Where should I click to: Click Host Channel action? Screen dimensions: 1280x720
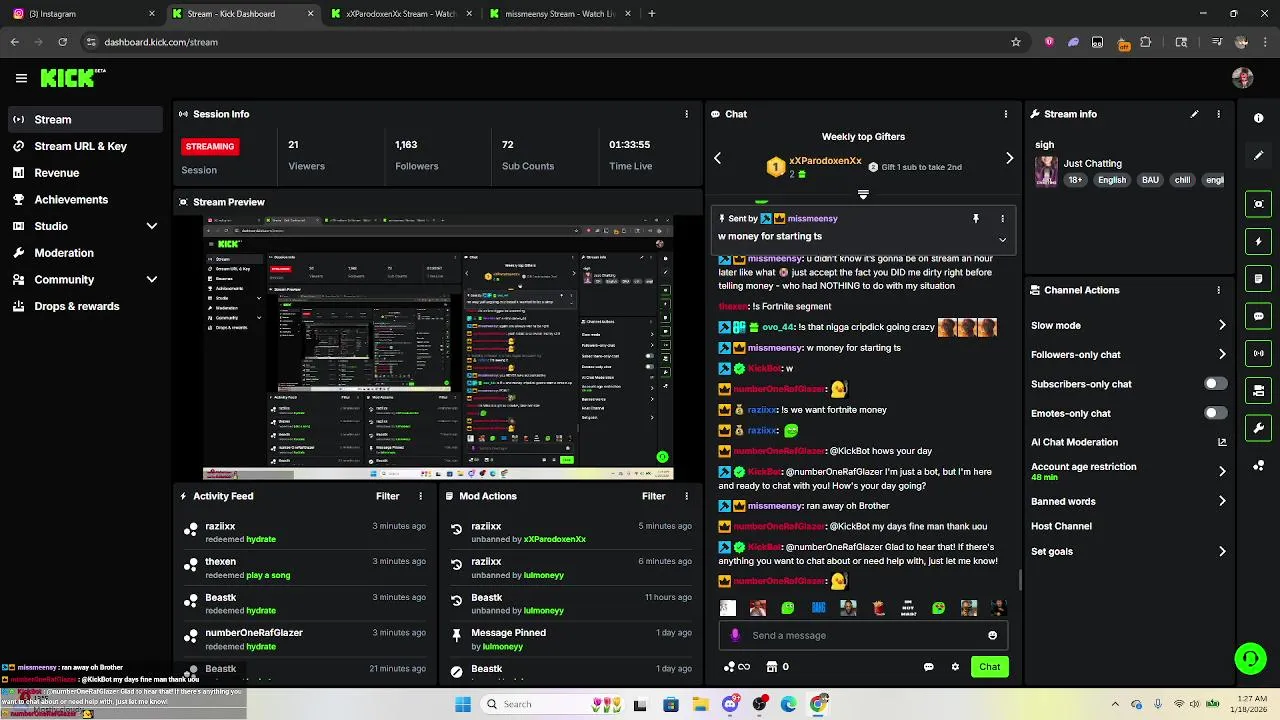click(1061, 526)
